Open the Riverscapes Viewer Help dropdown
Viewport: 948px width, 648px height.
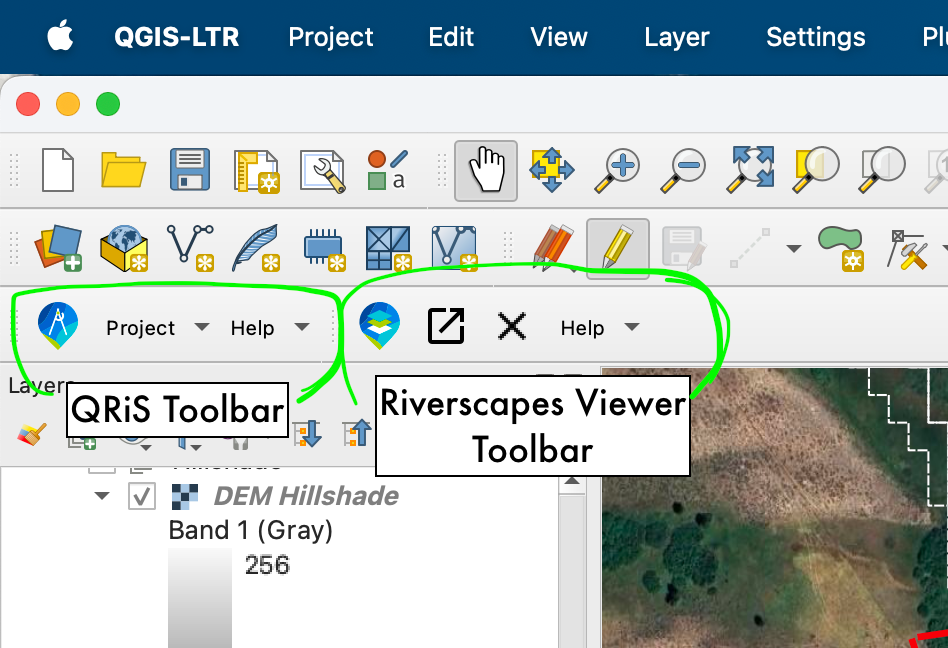[600, 328]
